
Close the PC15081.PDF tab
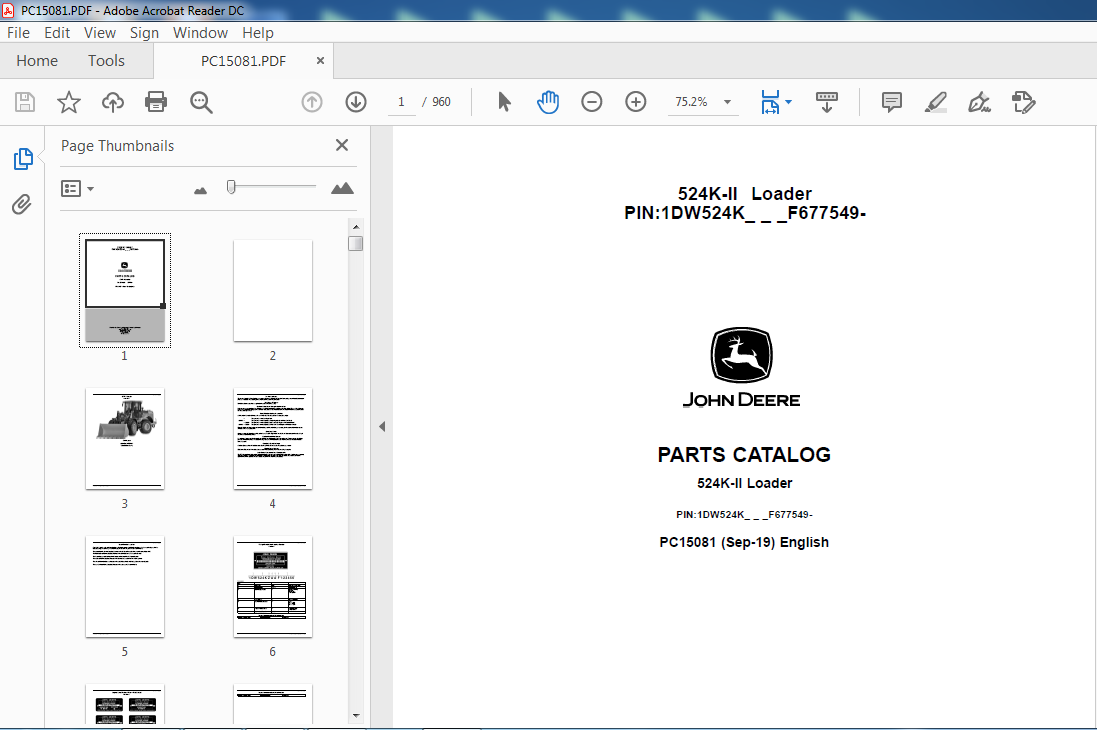click(x=320, y=61)
